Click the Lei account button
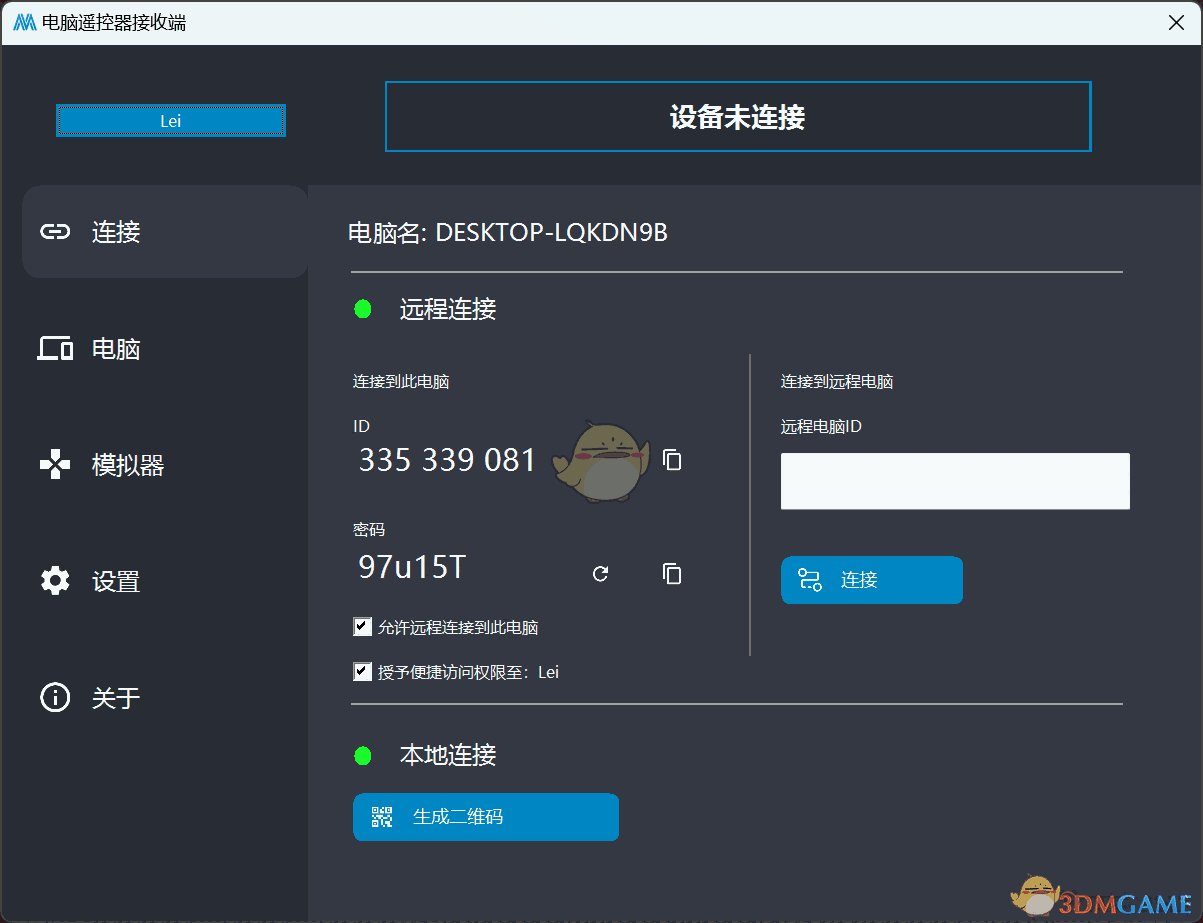 [171, 121]
